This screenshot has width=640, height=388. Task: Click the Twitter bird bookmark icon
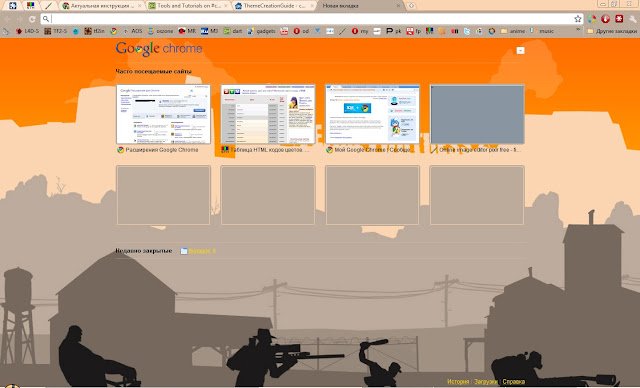click(x=467, y=31)
